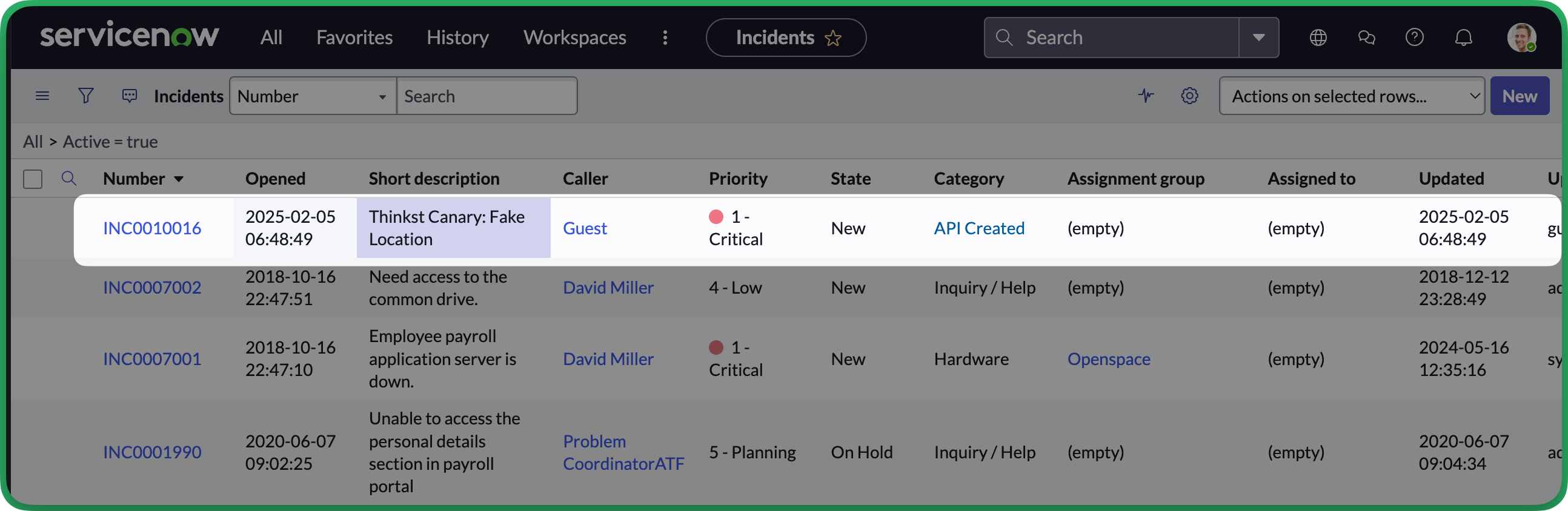This screenshot has width=1568, height=511.
Task: Sort by the Priority column header
Action: pos(738,179)
